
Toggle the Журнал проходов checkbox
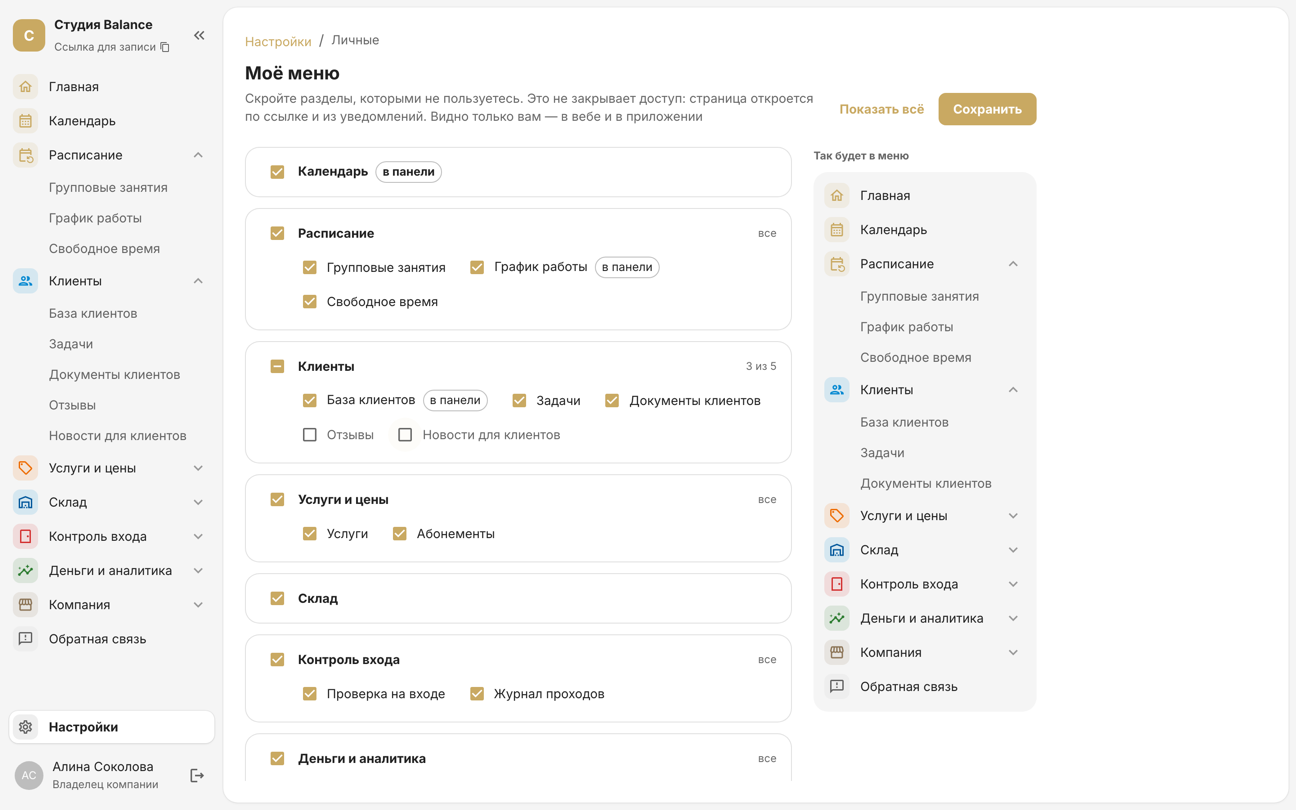(477, 694)
